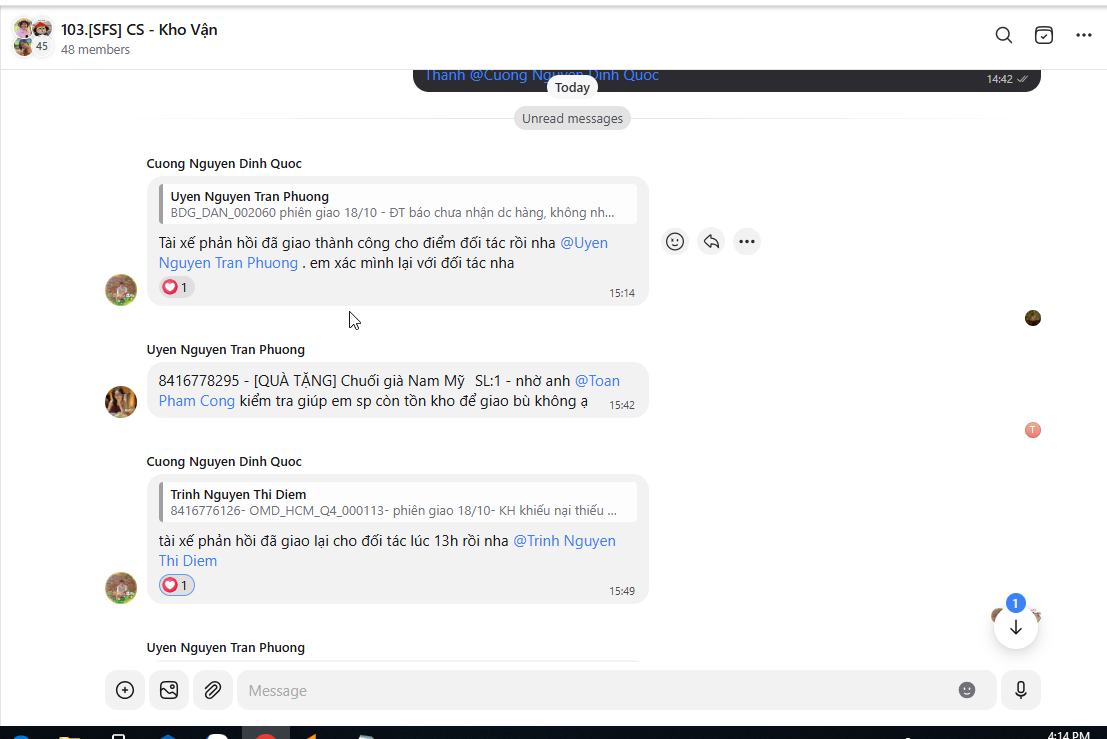Image resolution: width=1107 pixels, height=739 pixels.
Task: Open the checkbox calendar icon in the header
Action: 1043,35
